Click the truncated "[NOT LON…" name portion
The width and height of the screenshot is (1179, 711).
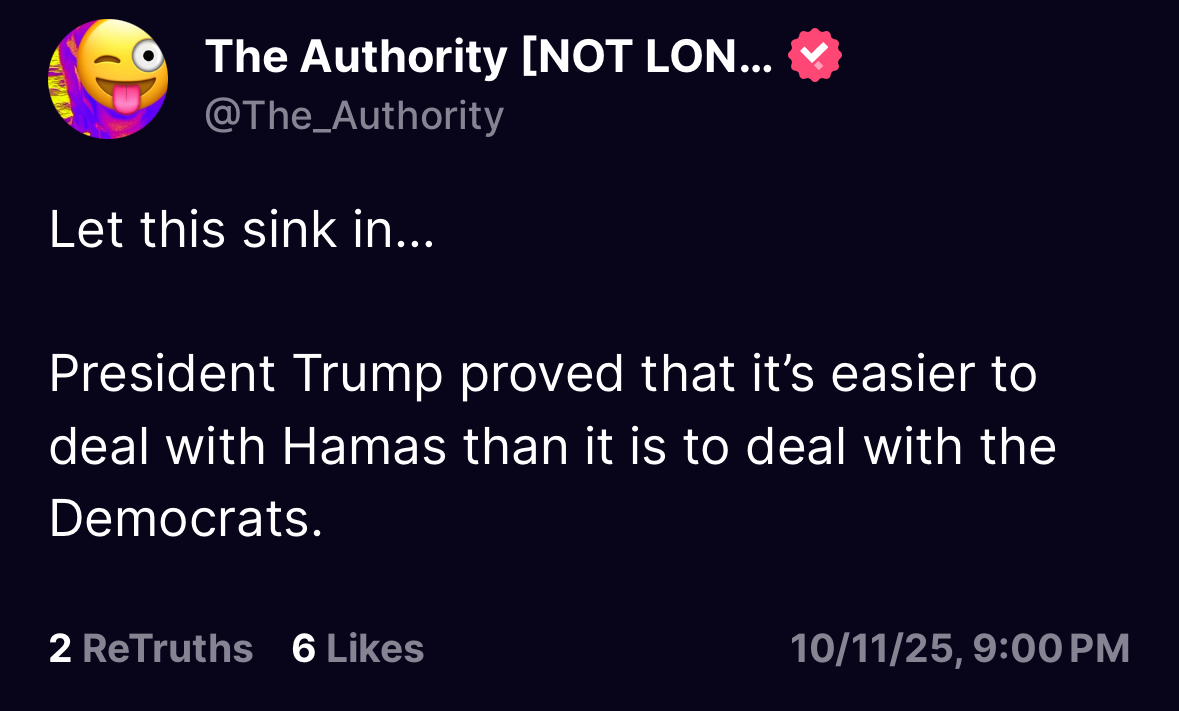647,58
